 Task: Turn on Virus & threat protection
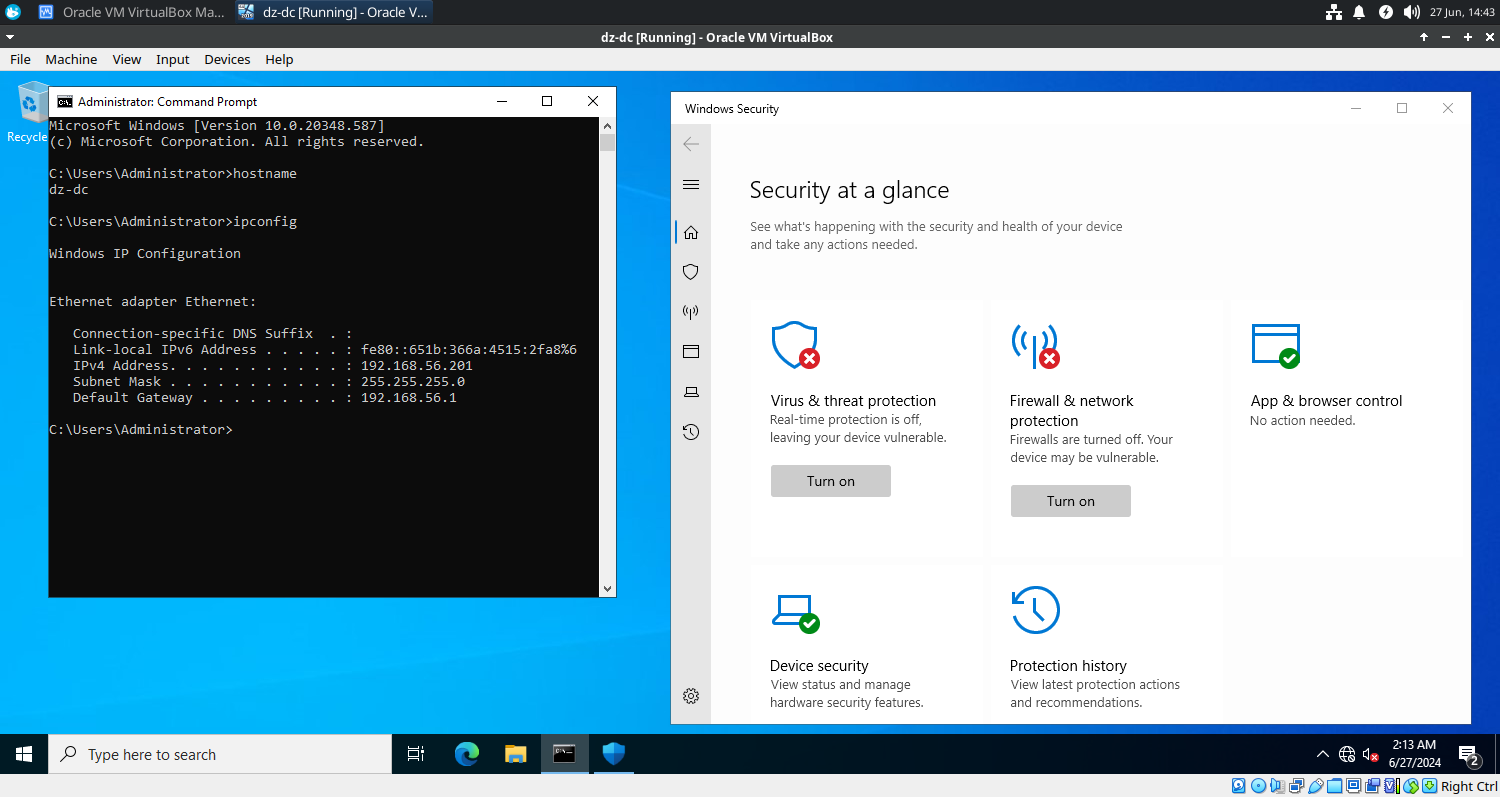[x=831, y=481]
